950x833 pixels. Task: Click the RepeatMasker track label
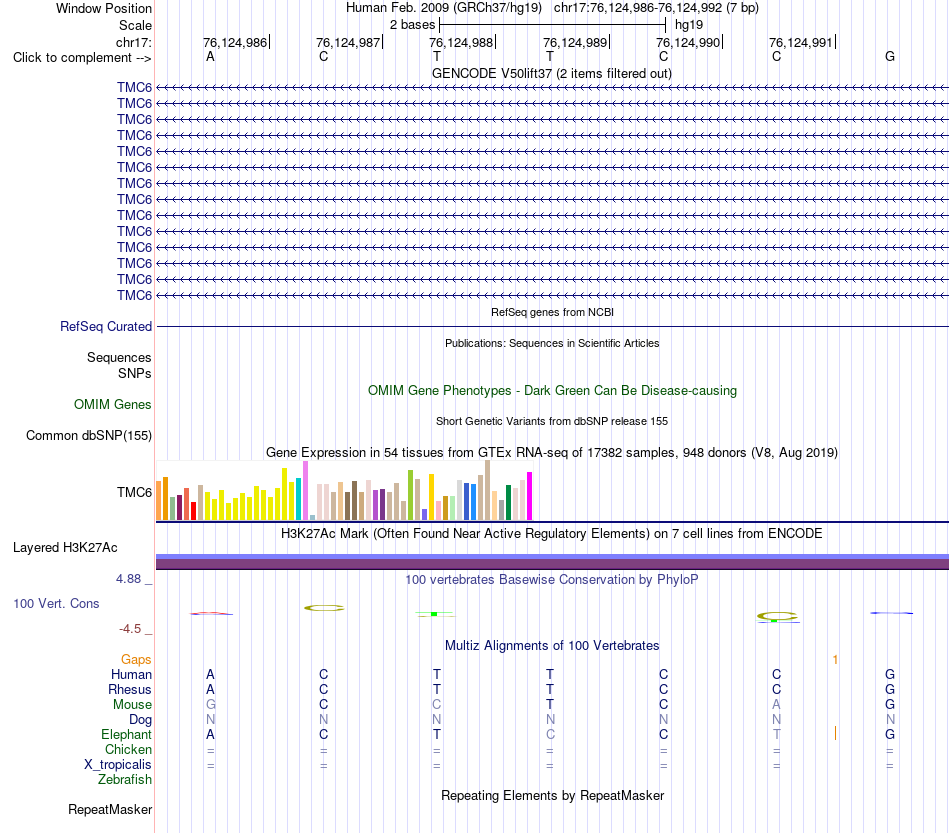(110, 809)
